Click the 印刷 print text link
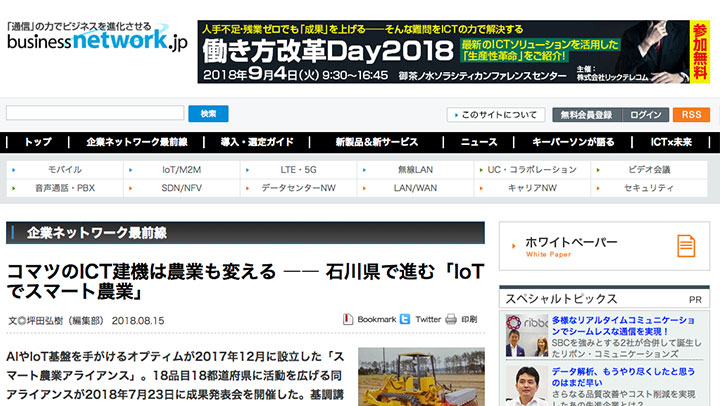720x406 pixels. coord(469,319)
